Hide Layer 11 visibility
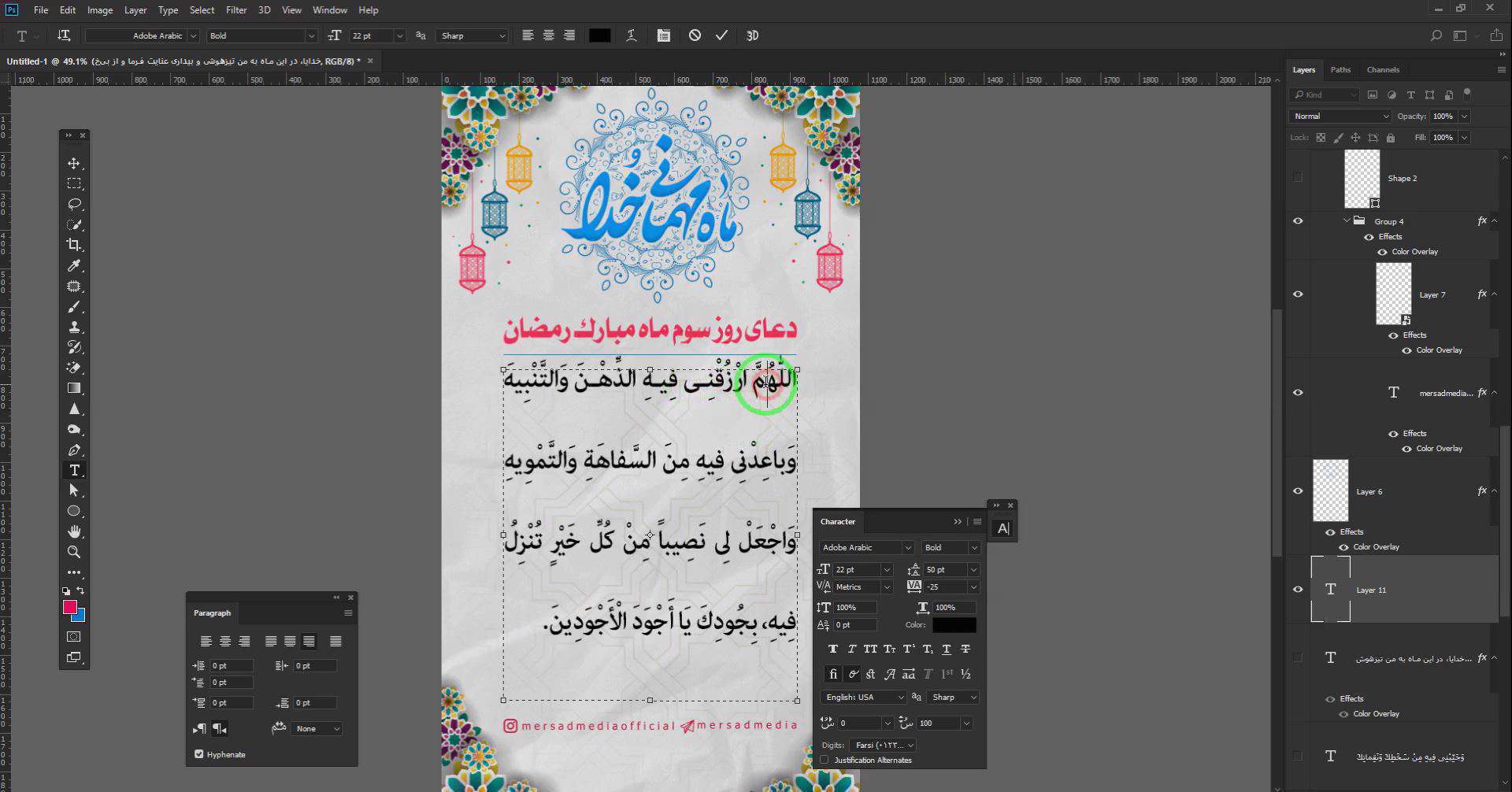 point(1298,590)
